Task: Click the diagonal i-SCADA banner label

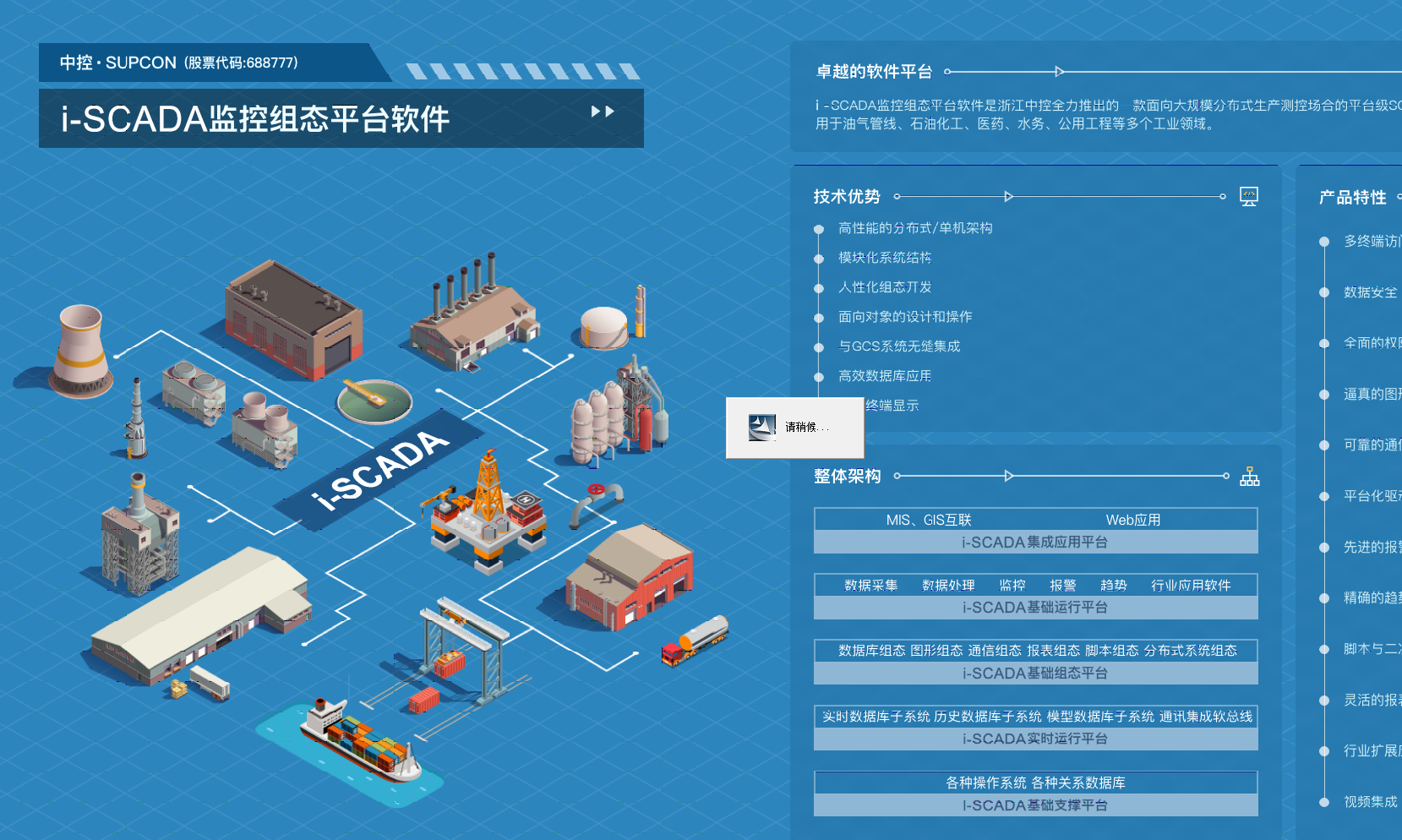Action: click(x=379, y=469)
